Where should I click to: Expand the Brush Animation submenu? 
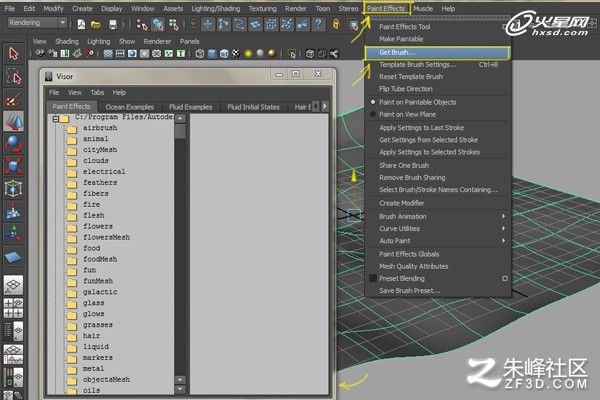439,217
